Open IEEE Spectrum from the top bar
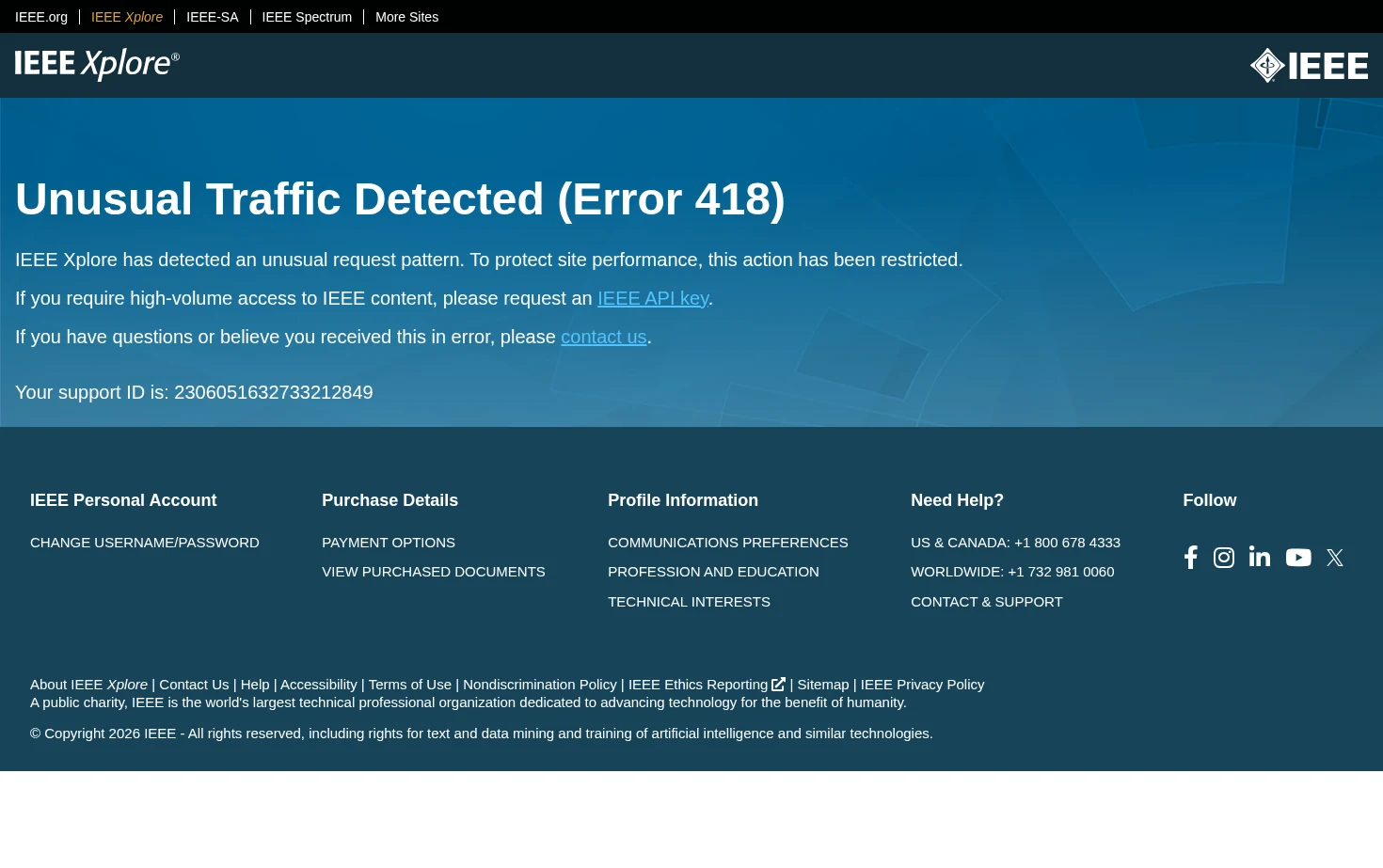The height and width of the screenshot is (868, 1383). tap(307, 17)
